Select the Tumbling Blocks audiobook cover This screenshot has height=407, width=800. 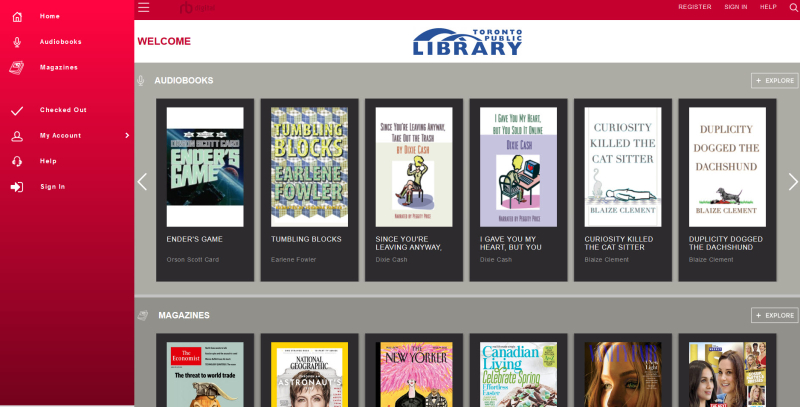coord(309,167)
